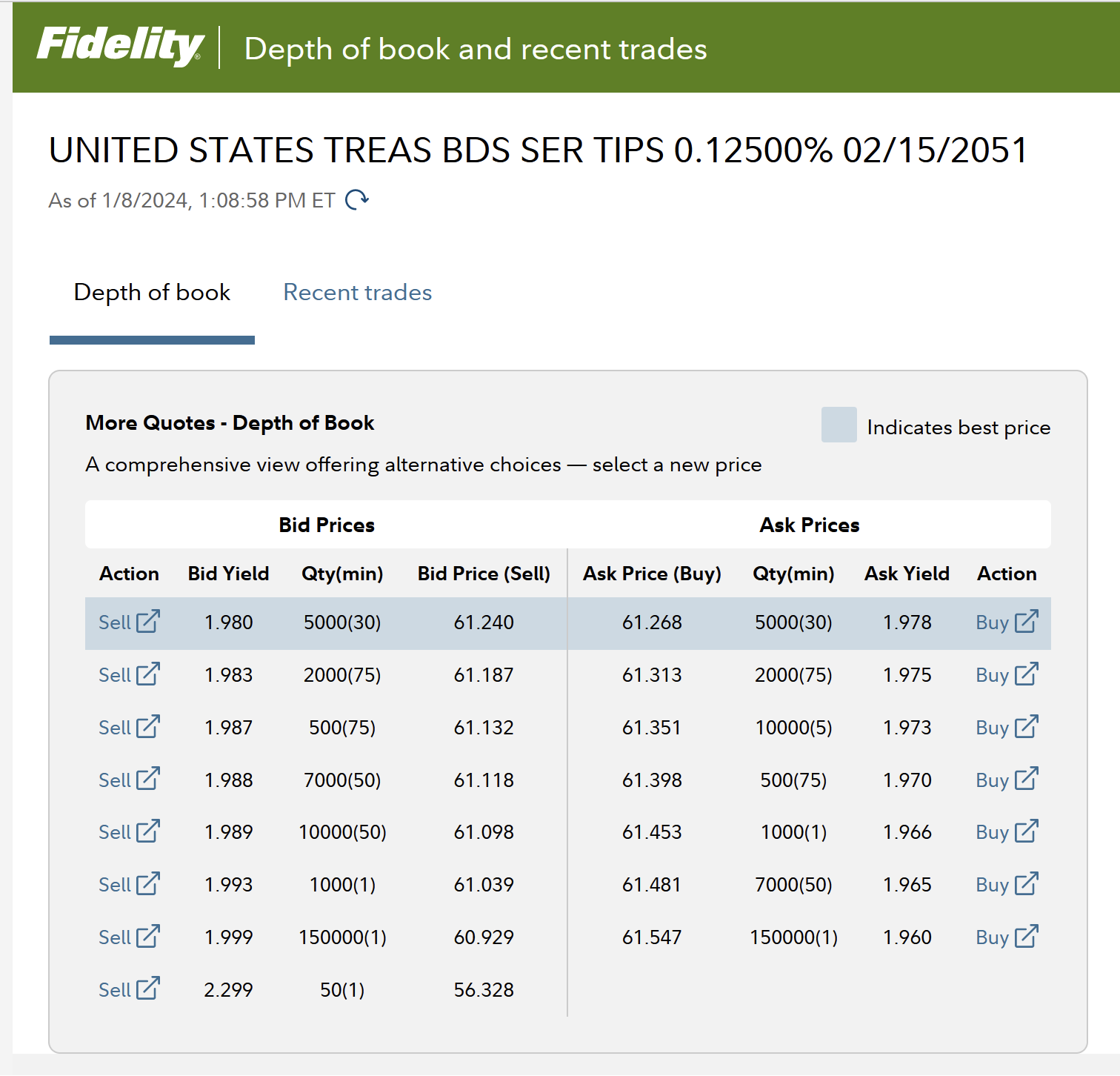Click the refresh quote icon next to timestamp
Image resolution: width=1120 pixels, height=1076 pixels.
point(357,199)
